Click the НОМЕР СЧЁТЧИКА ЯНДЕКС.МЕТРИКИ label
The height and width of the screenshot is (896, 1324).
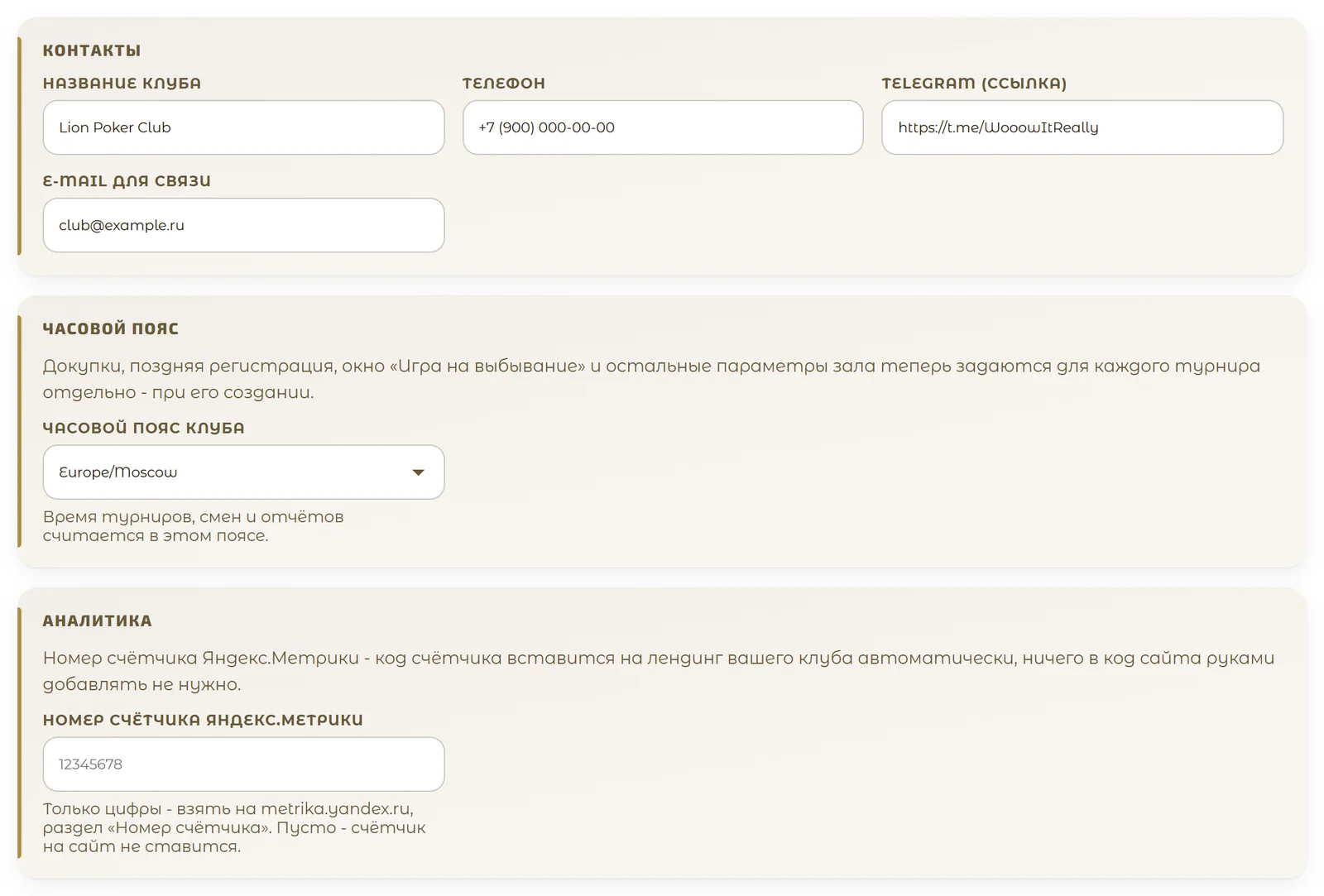203,720
